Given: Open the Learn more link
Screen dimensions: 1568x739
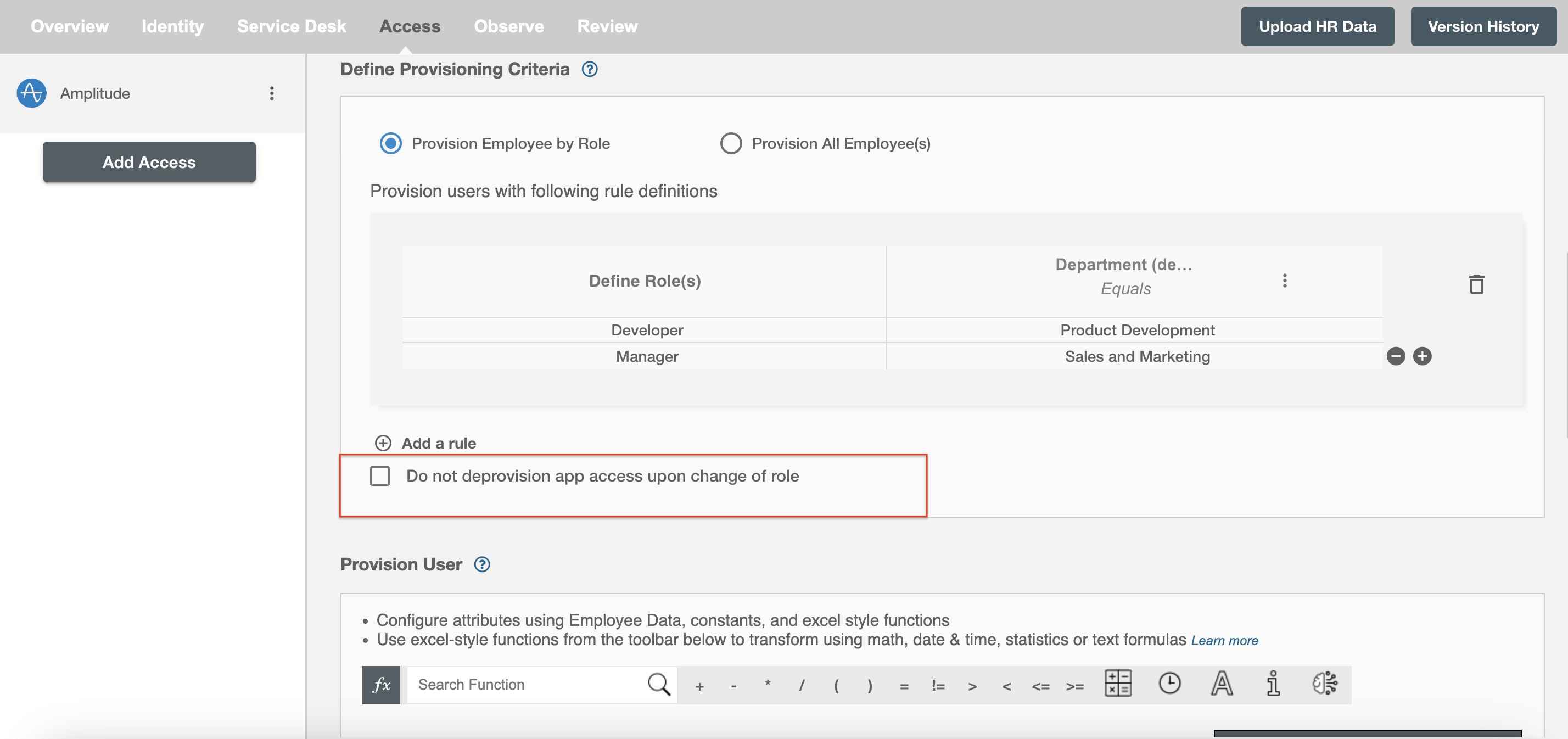Looking at the screenshot, I should click(1224, 640).
